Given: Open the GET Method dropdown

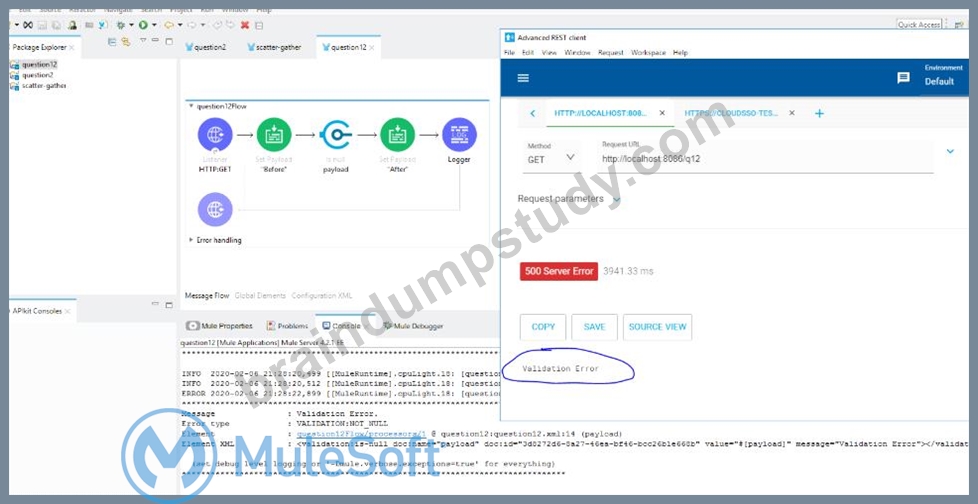Looking at the screenshot, I should coord(551,159).
